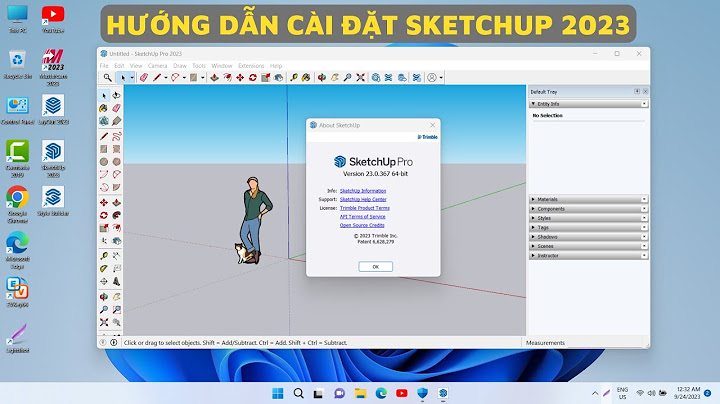Pick the Scale tool in top toolbar
This screenshot has width=720, height=404.
265,78
